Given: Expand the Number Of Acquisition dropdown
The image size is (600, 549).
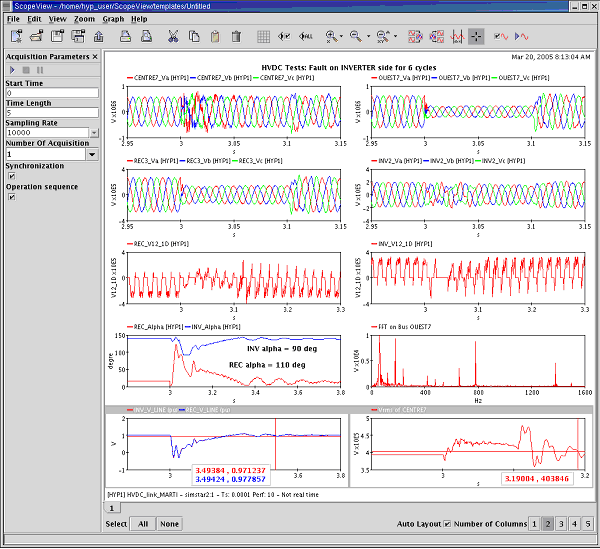Looking at the screenshot, I should 92,154.
